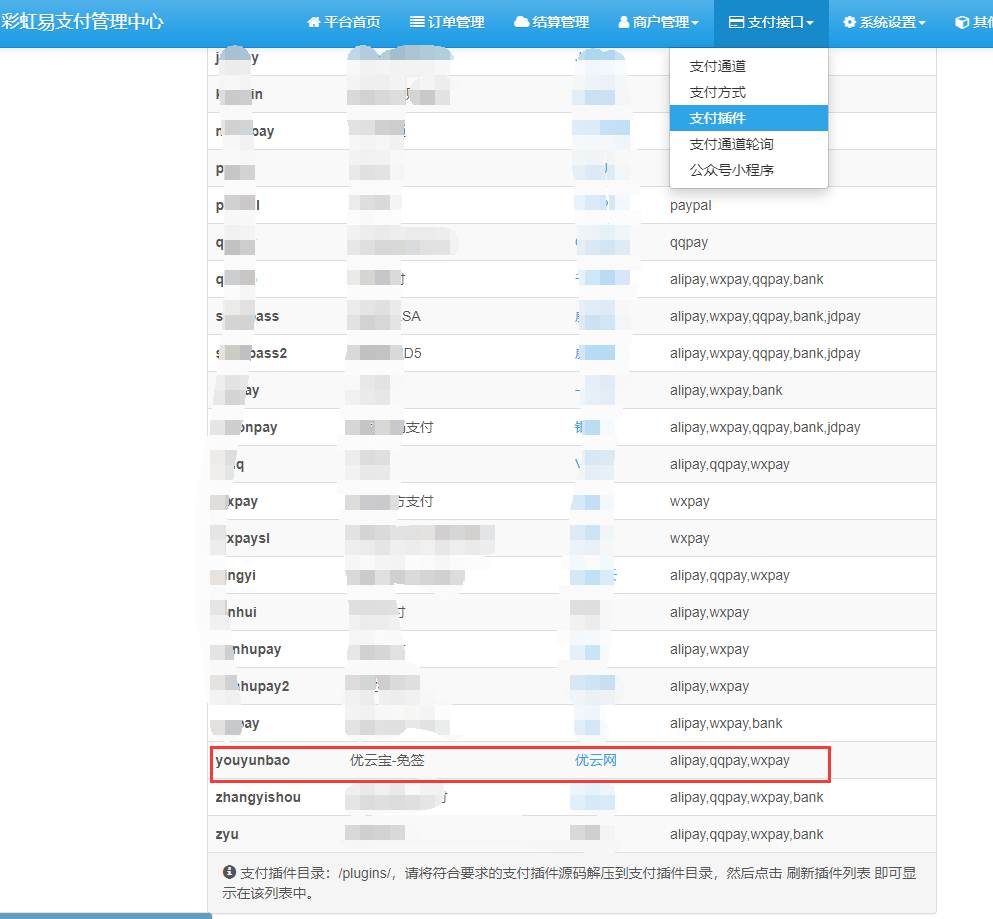
Task: Click the home icon beside 平台首页
Action: pyautogui.click(x=314, y=22)
